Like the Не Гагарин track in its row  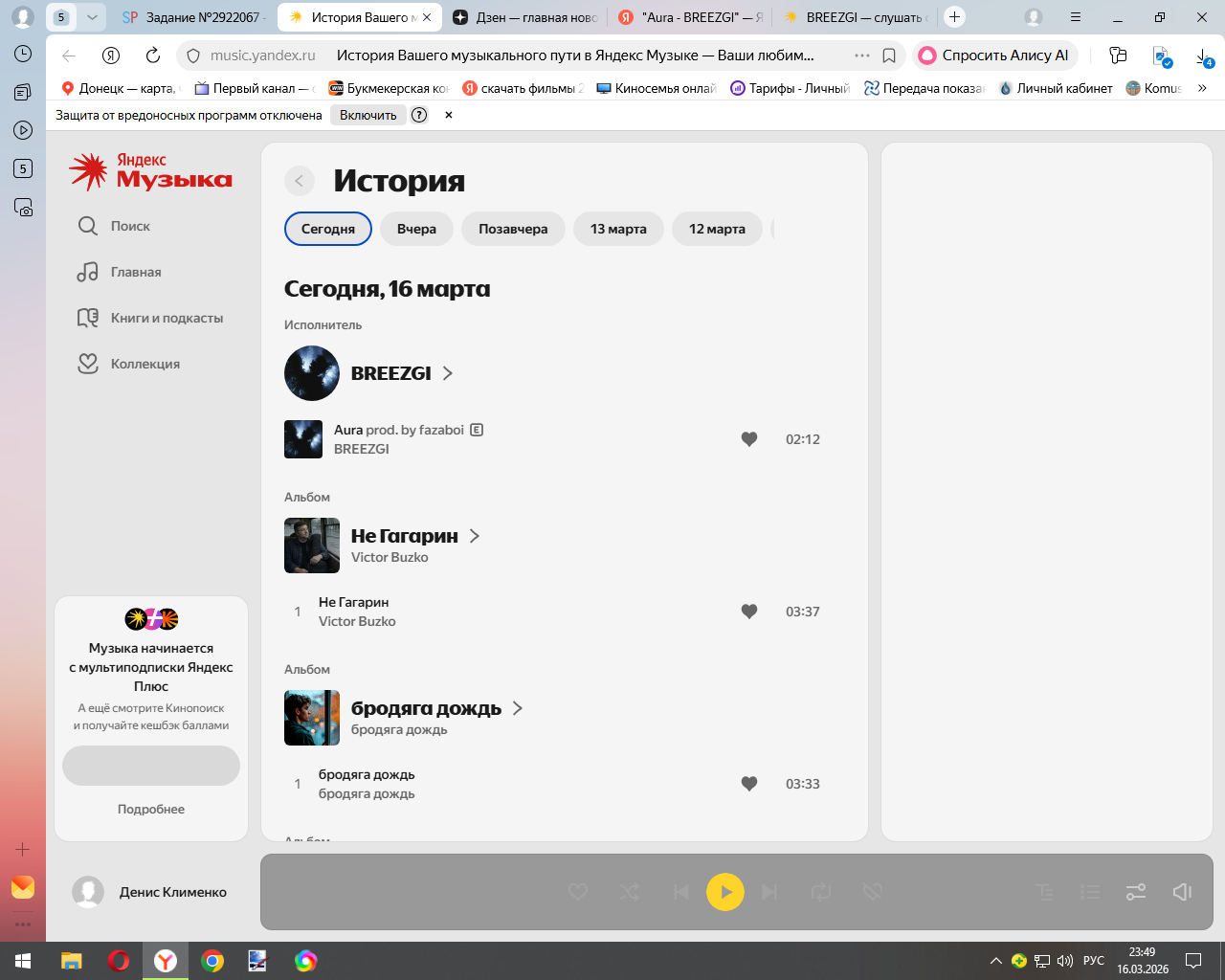click(x=749, y=612)
